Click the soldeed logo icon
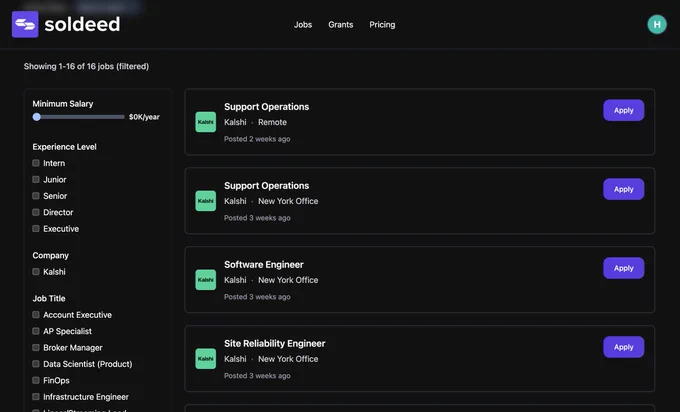 pos(25,24)
